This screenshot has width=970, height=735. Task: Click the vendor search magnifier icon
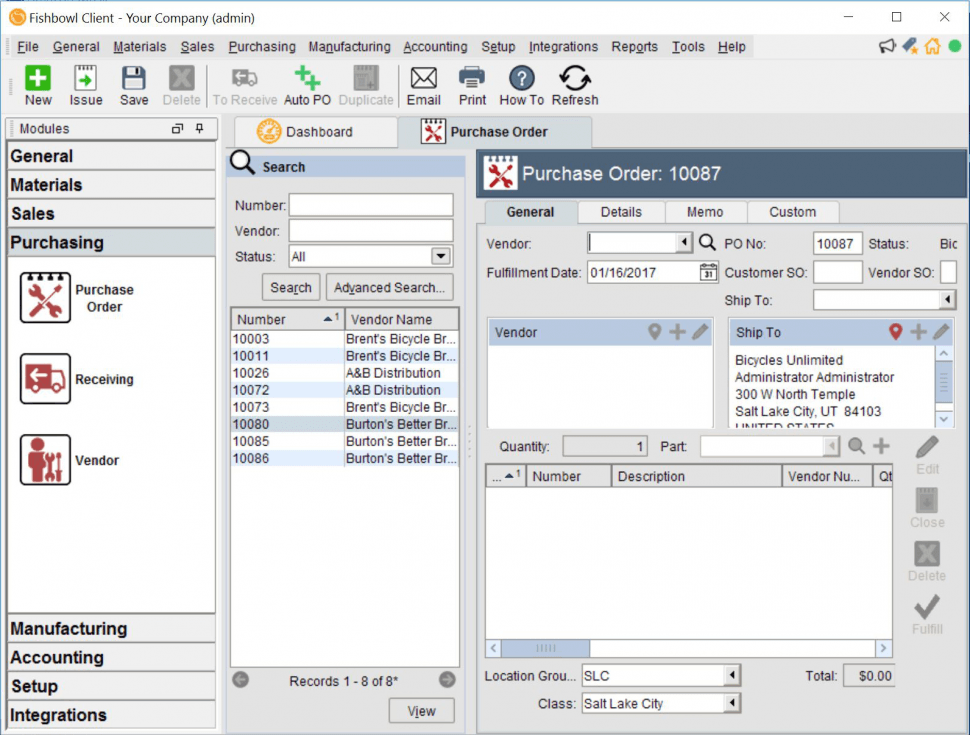(x=707, y=243)
